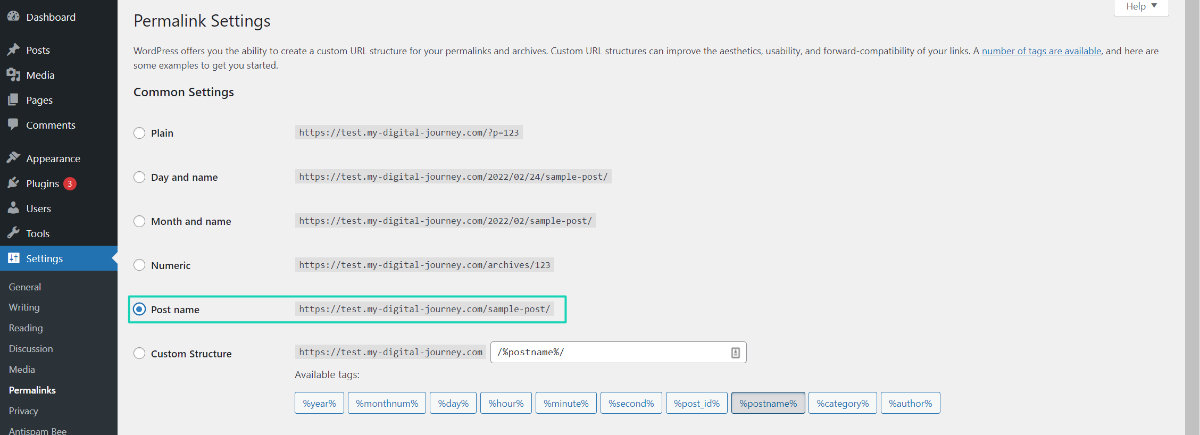Add the %hour% tag button
The image size is (1200, 435).
(506, 403)
